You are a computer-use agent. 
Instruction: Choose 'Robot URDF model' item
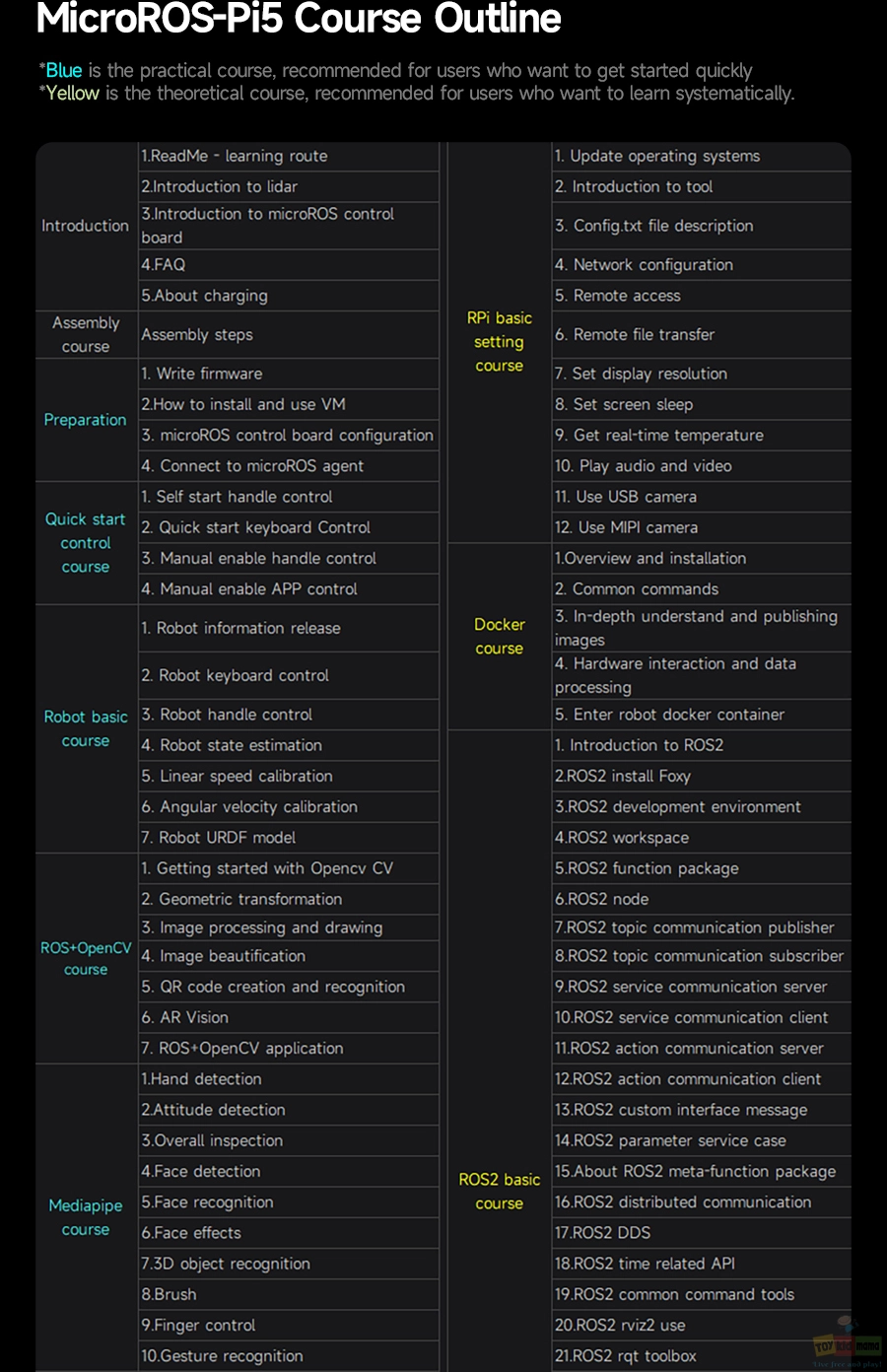tap(289, 838)
